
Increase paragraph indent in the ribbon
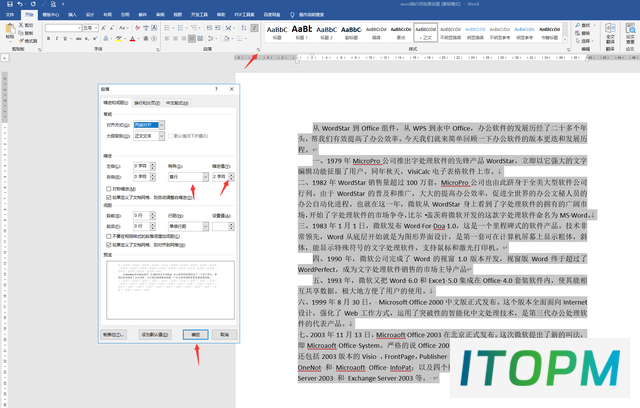pos(218,28)
